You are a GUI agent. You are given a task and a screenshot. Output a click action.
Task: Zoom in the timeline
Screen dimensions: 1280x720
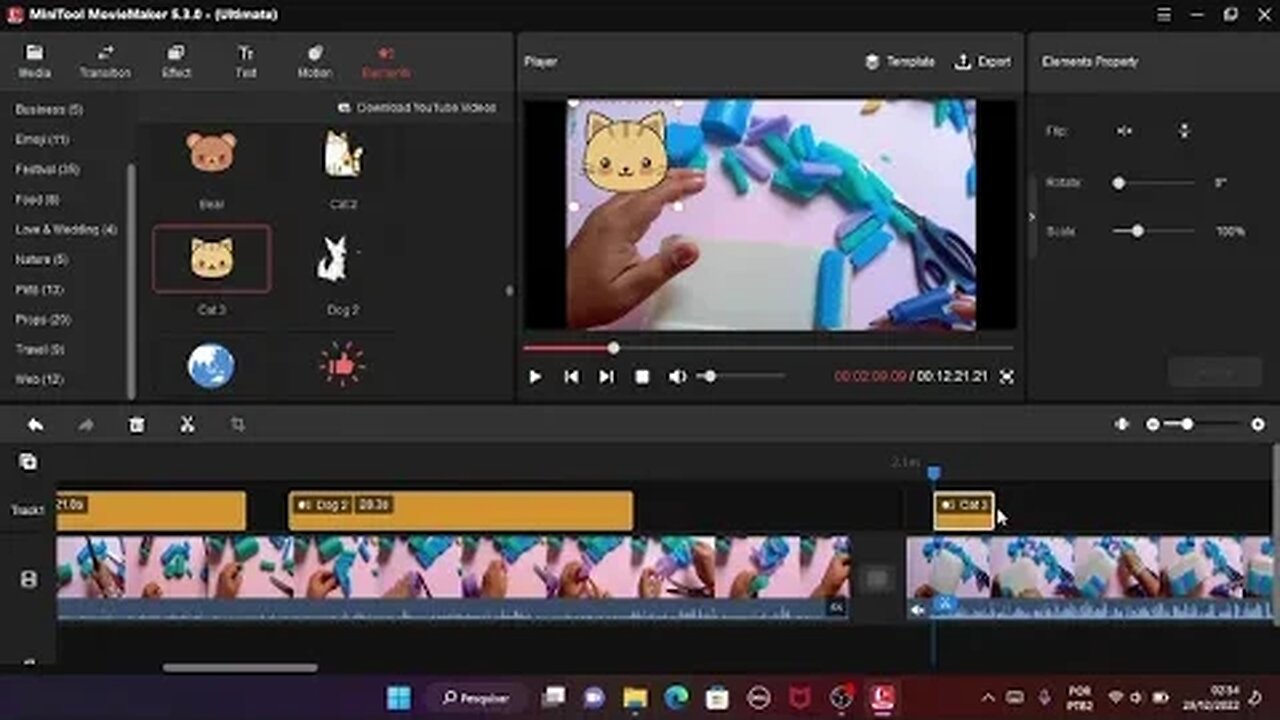[1258, 425]
